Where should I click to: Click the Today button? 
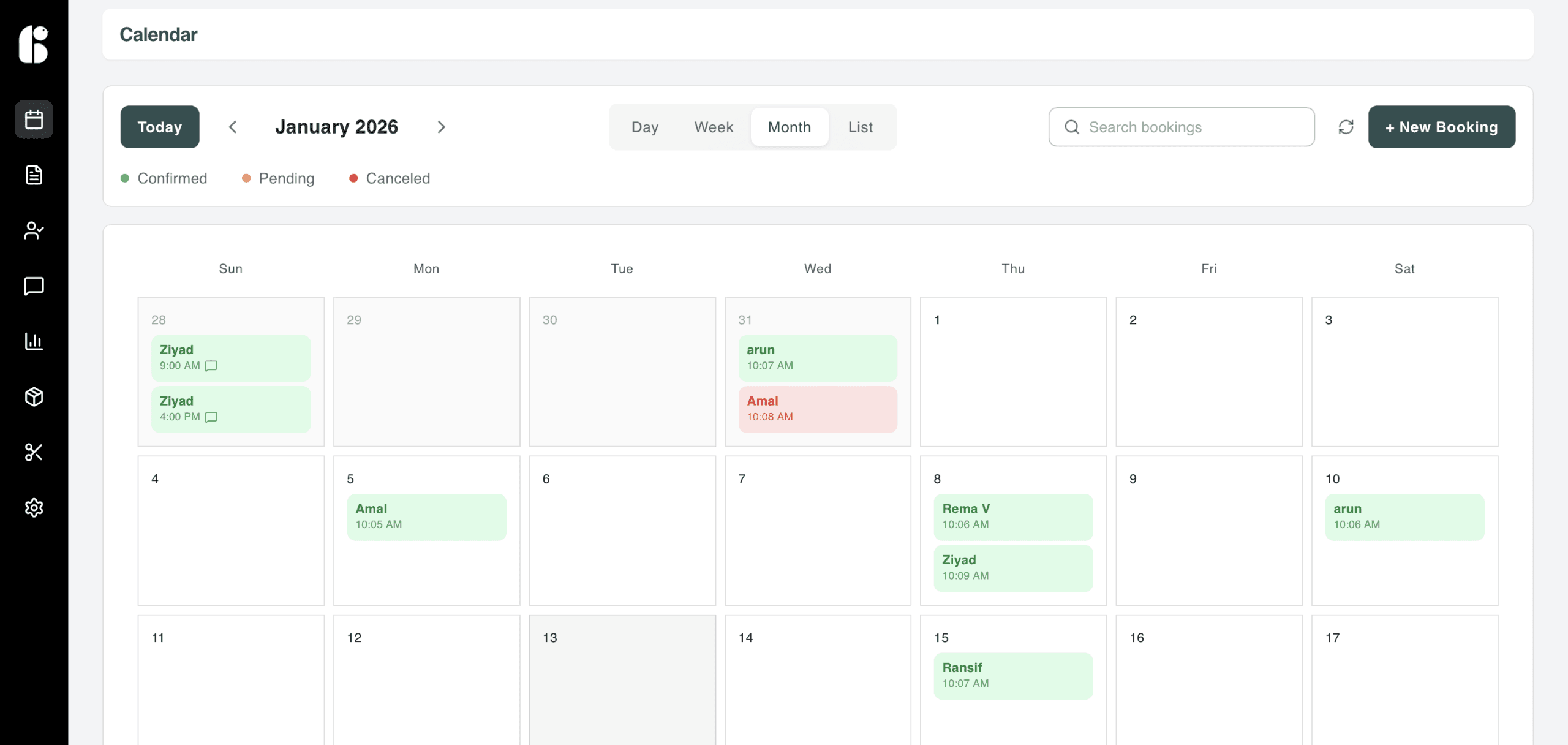159,127
